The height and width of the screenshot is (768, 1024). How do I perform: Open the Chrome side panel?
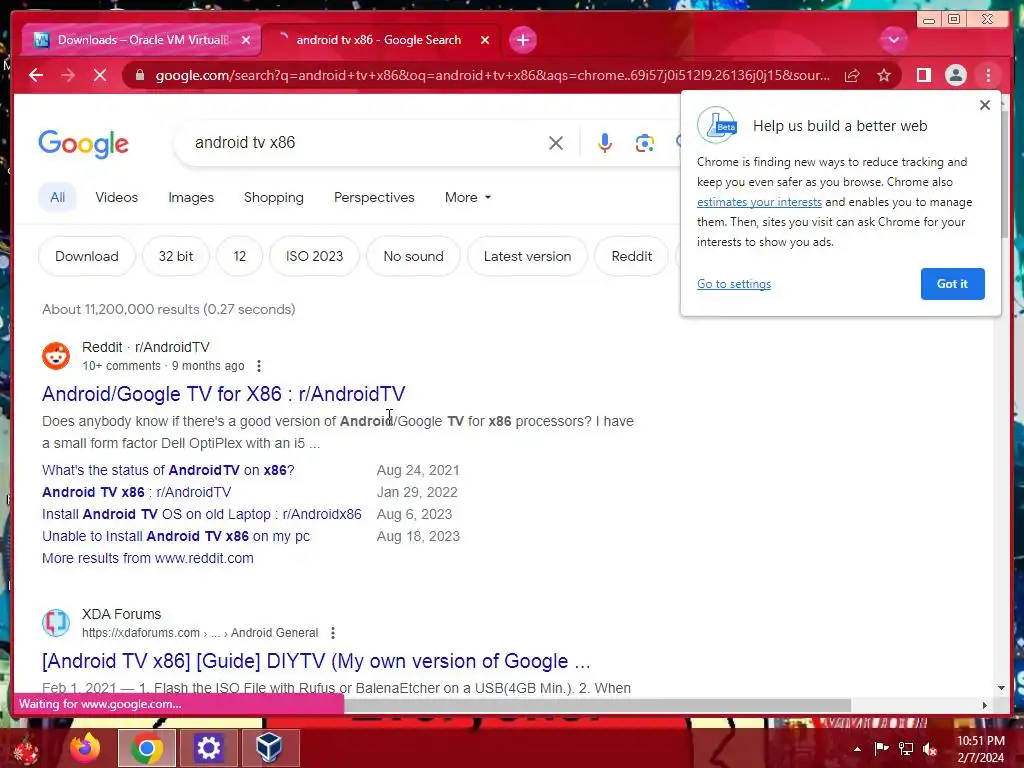[x=923, y=76]
